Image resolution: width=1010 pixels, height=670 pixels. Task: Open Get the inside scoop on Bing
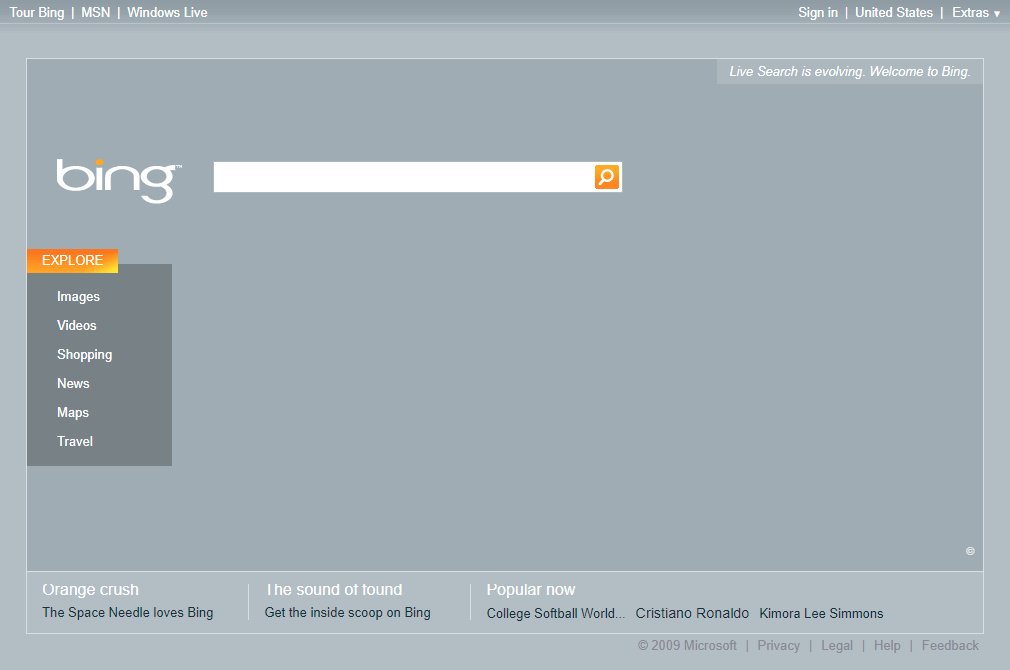[x=348, y=613]
